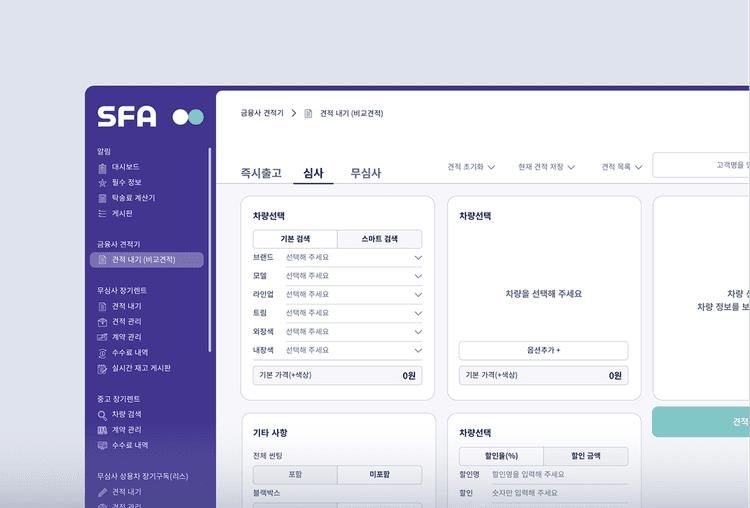750x508 pixels.
Task: Open the 트림 selection dropdown
Action: (417, 313)
